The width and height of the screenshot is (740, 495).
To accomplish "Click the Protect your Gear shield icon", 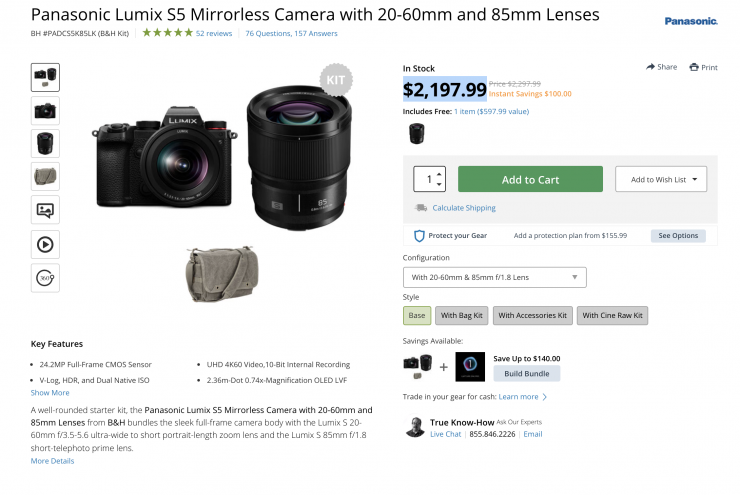I will point(420,236).
